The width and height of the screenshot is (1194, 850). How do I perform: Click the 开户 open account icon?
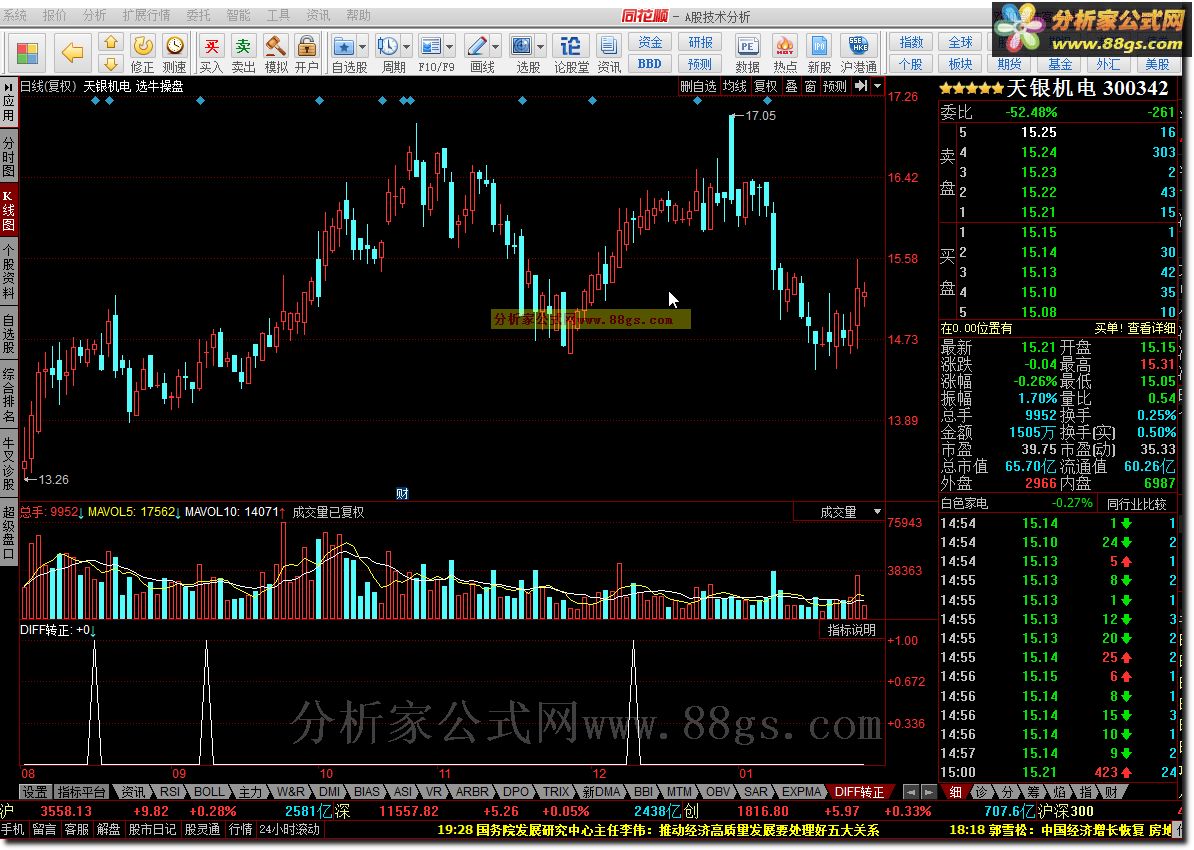(307, 53)
